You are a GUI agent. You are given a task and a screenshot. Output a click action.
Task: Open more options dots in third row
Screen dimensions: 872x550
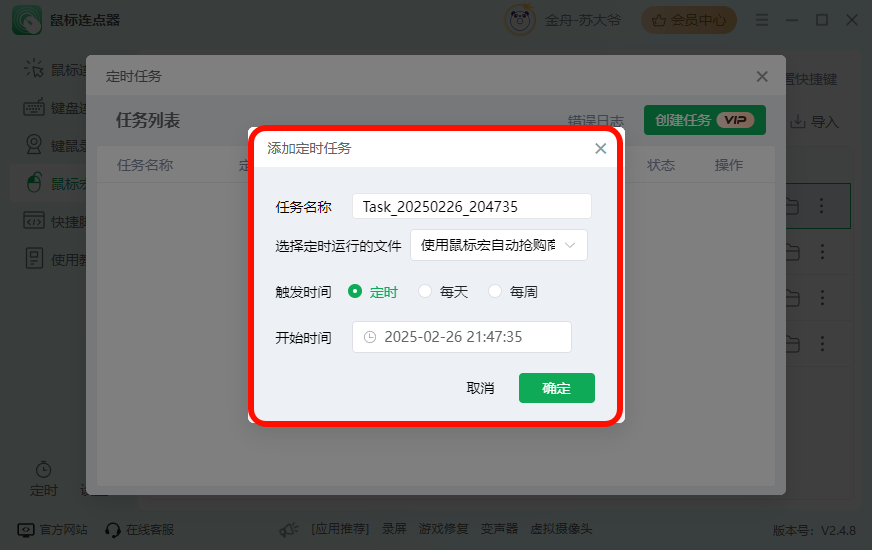pos(823,298)
